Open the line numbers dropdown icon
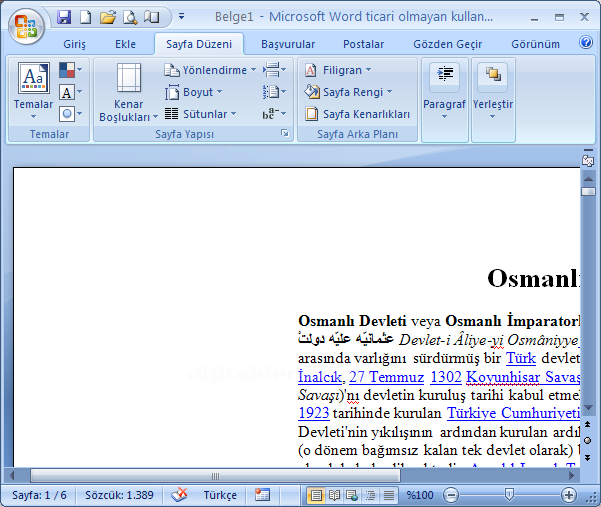Screen dimensions: 601x507 pyautogui.click(x=274, y=92)
